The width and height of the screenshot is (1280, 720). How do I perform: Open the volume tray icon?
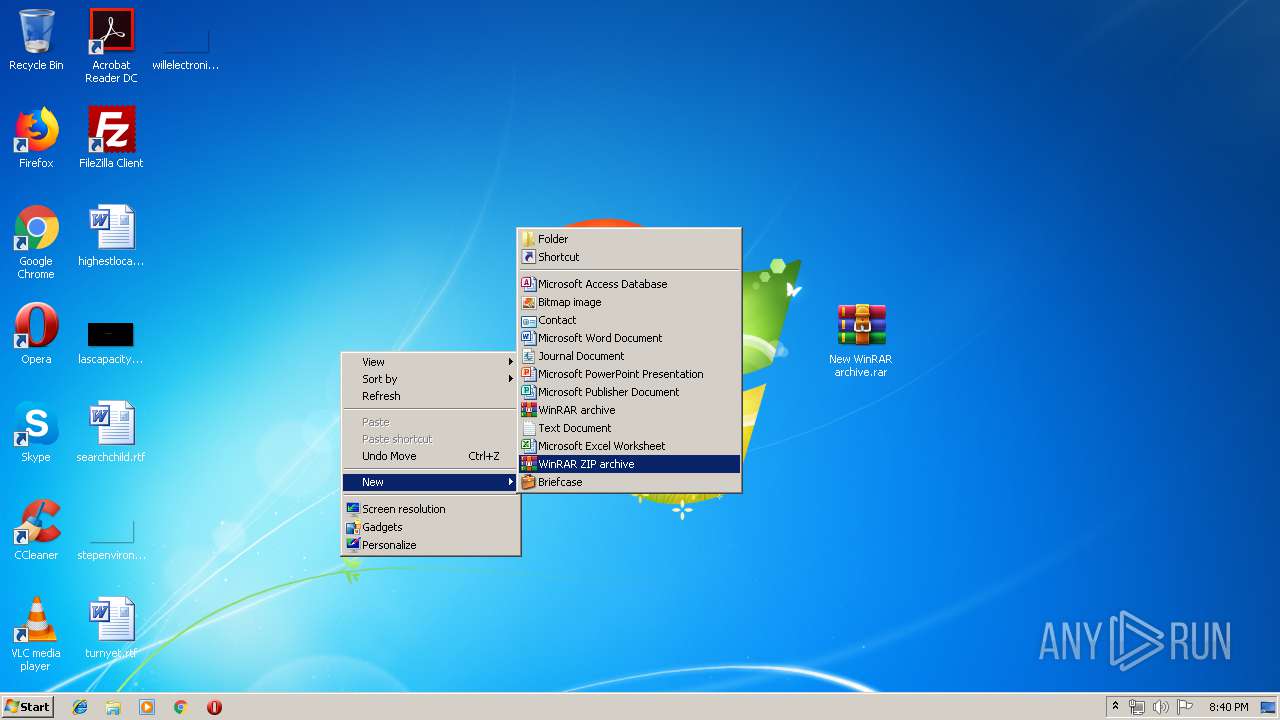point(1161,707)
